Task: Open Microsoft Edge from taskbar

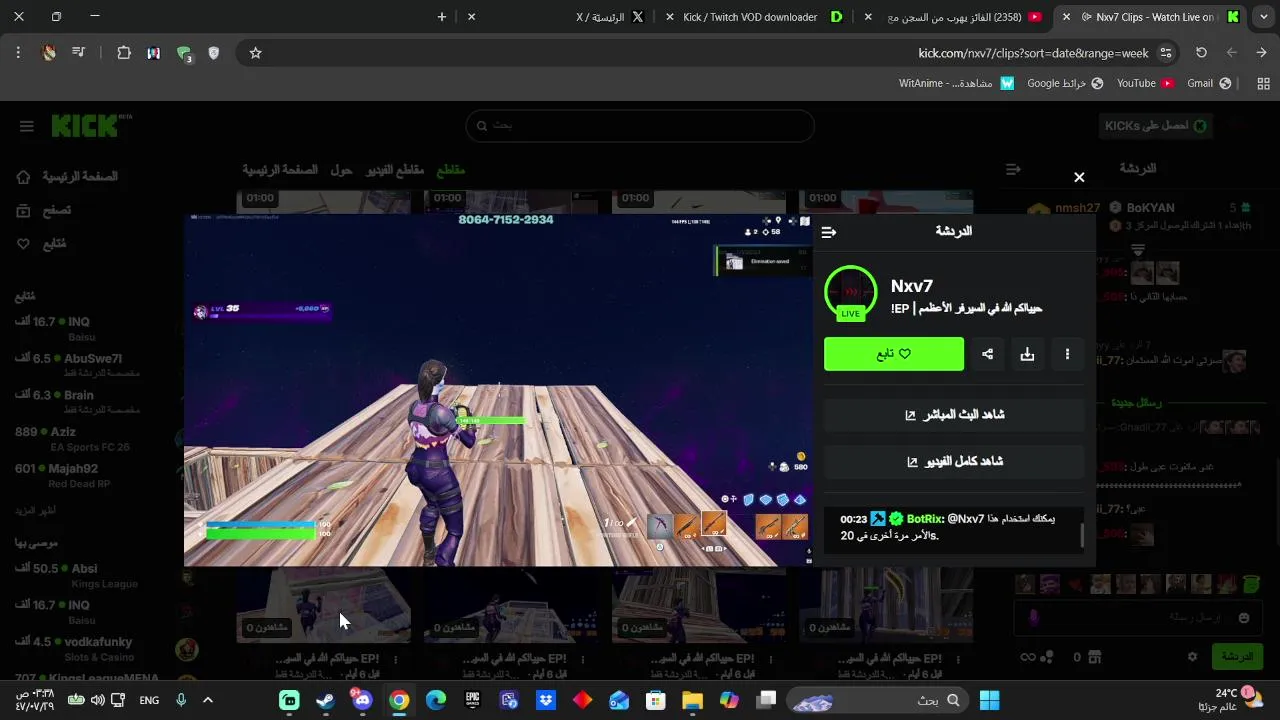Action: click(436, 700)
